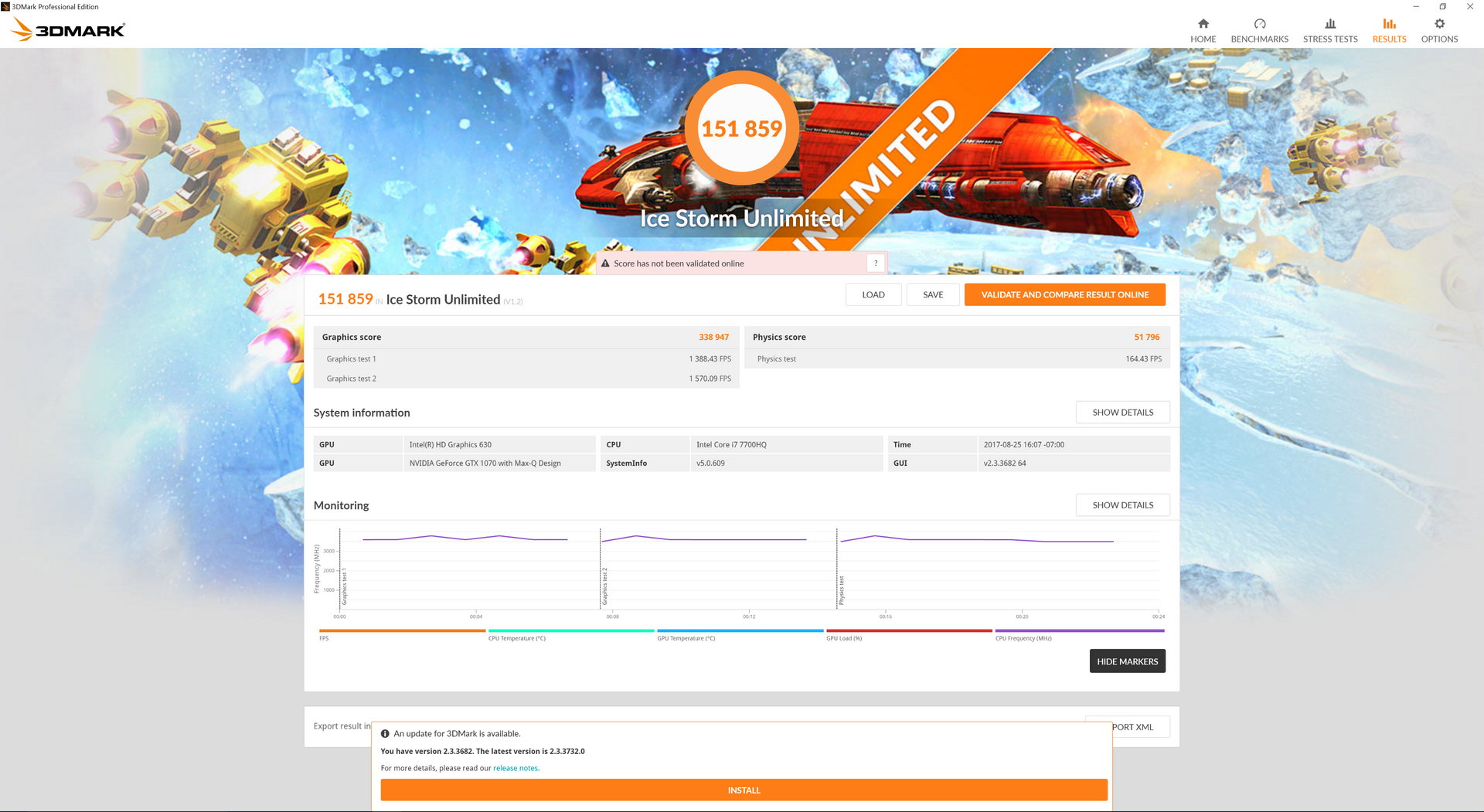Open the Benchmarks gauge icon
Image resolution: width=1484 pixels, height=812 pixels.
1259,24
